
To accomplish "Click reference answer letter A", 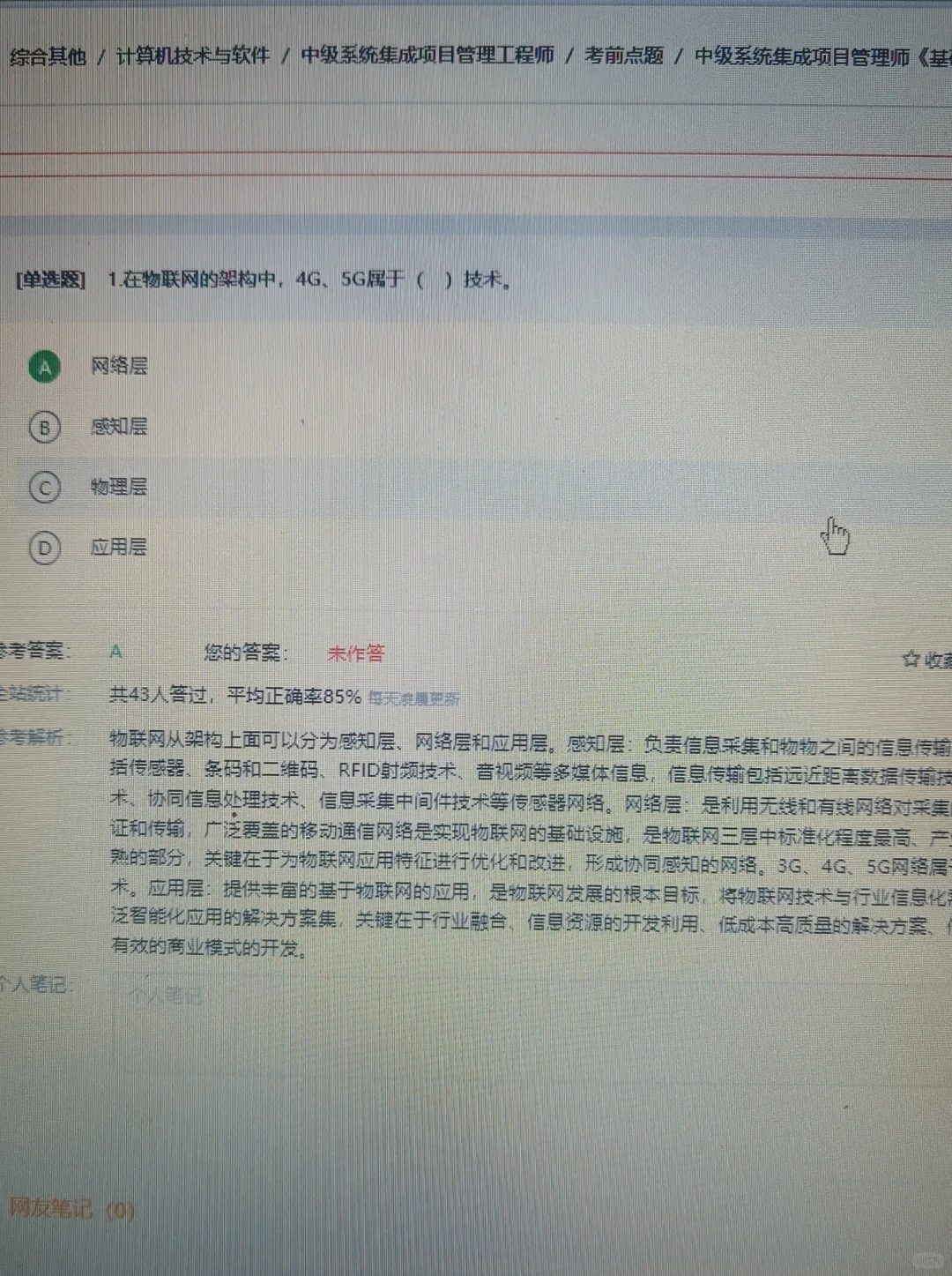I will tap(115, 652).
